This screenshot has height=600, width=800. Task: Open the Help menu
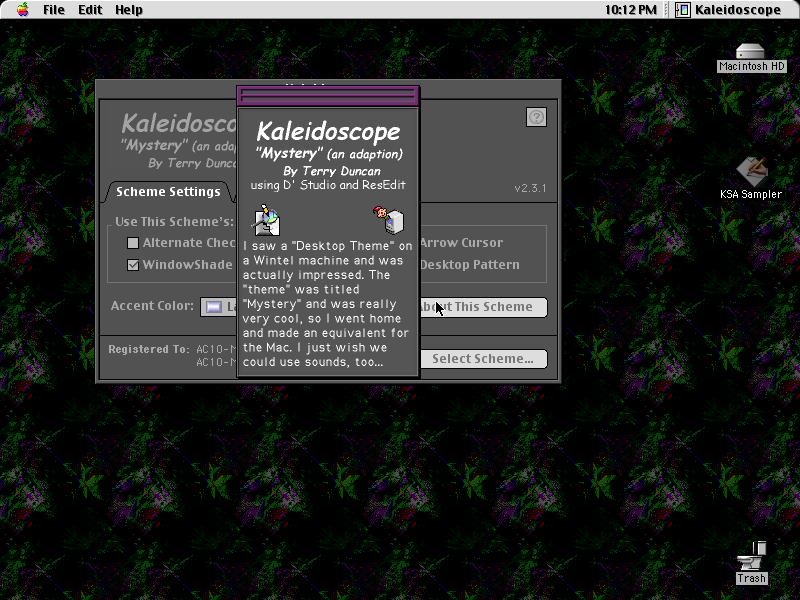coord(129,10)
